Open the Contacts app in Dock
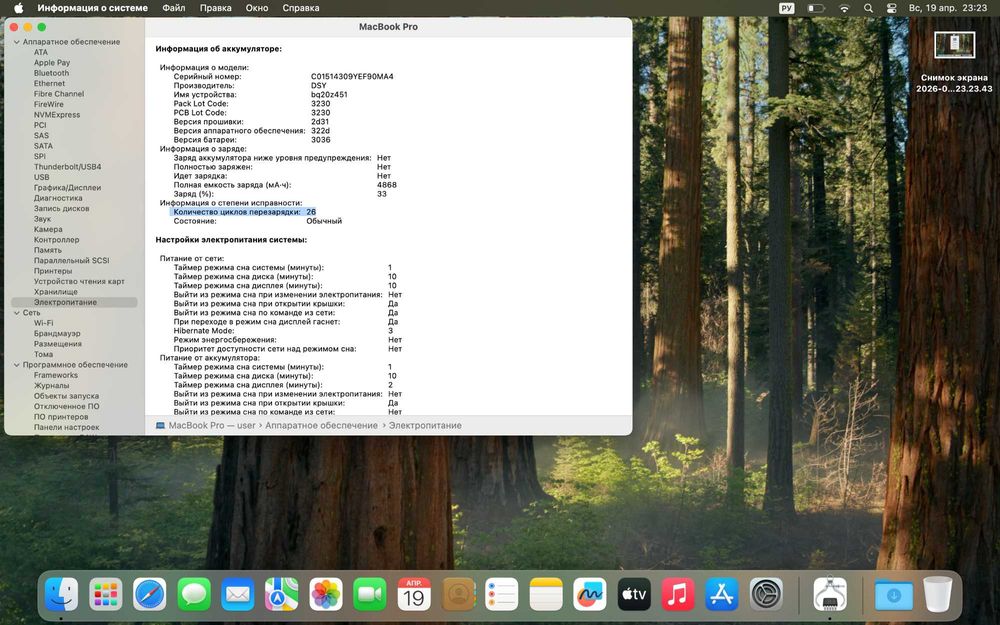Image resolution: width=1000 pixels, height=625 pixels. pos(458,594)
